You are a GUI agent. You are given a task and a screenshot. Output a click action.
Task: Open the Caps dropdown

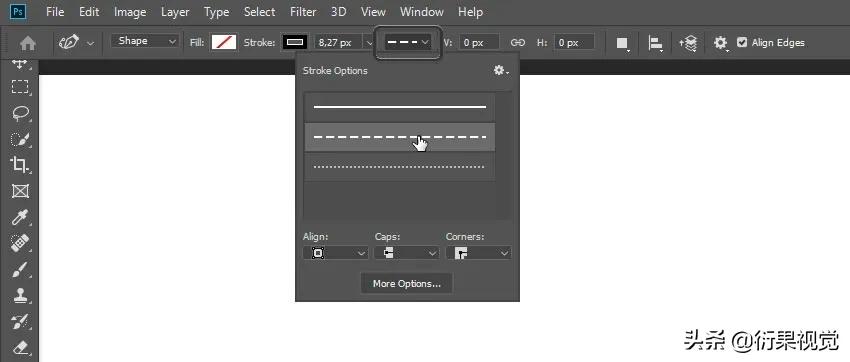(x=407, y=253)
